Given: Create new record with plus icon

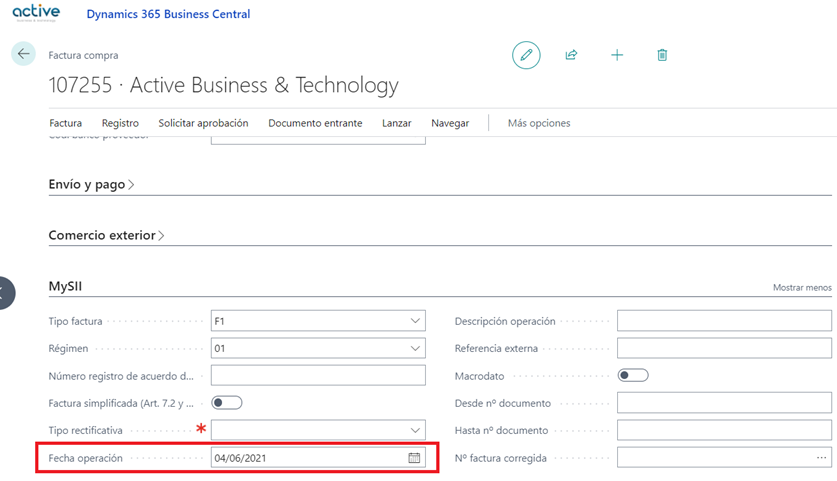Looking at the screenshot, I should click(x=617, y=55).
